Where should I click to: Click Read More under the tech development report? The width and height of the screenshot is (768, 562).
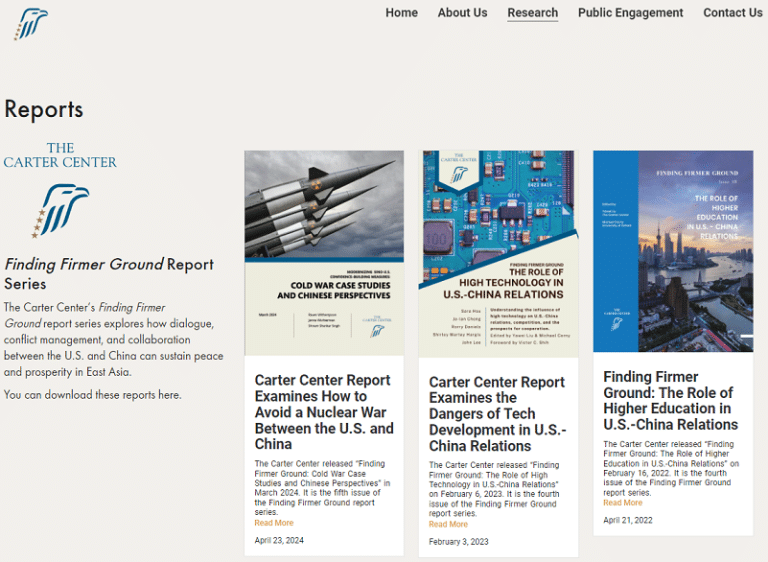tap(448, 524)
